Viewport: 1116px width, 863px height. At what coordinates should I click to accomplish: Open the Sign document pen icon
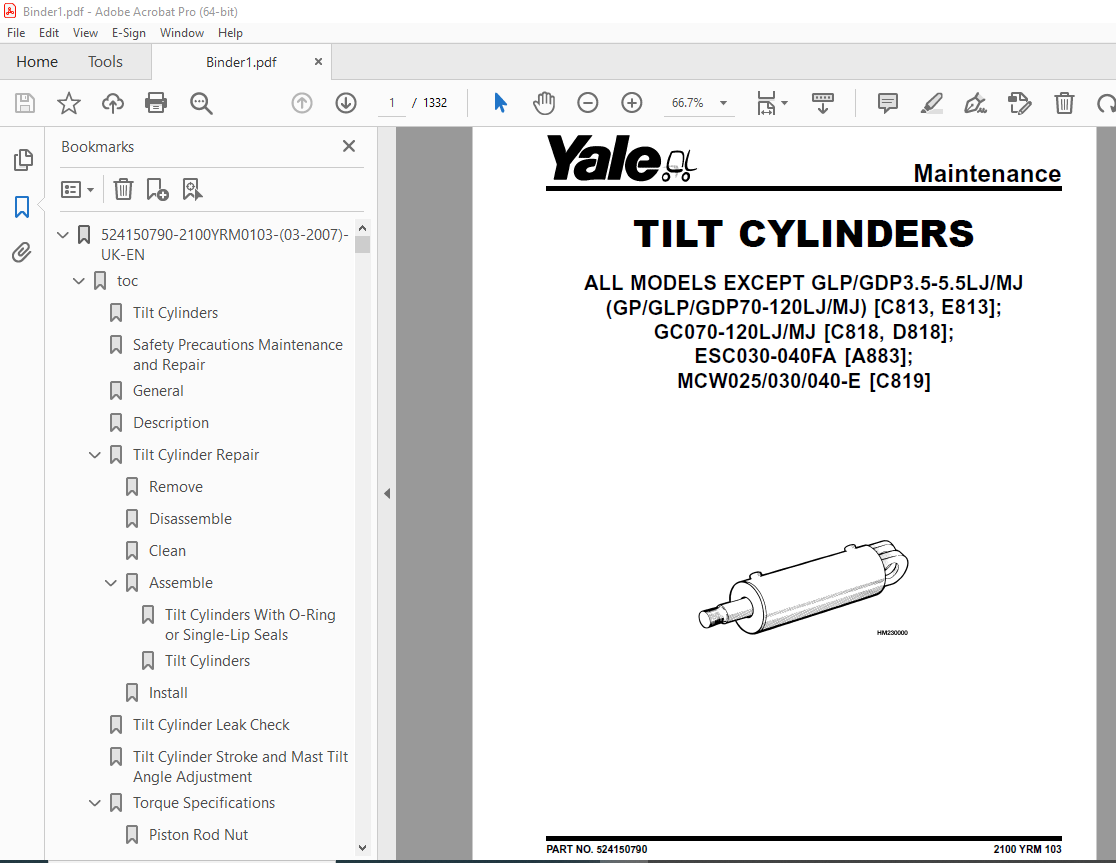pyautogui.click(x=975, y=103)
